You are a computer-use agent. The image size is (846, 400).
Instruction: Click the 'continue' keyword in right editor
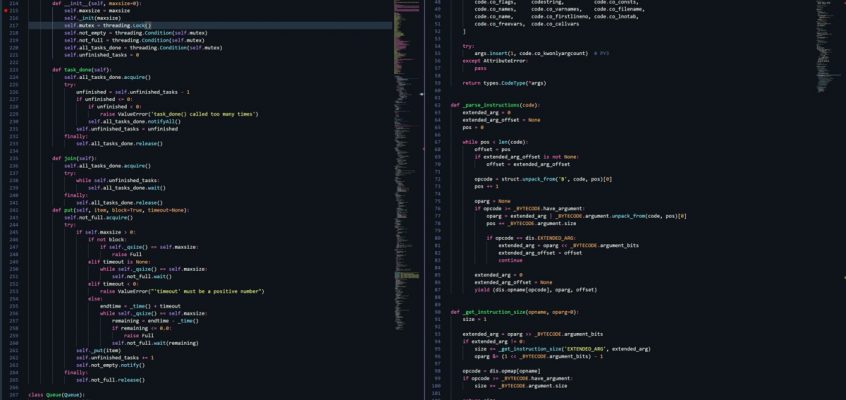(x=510, y=260)
